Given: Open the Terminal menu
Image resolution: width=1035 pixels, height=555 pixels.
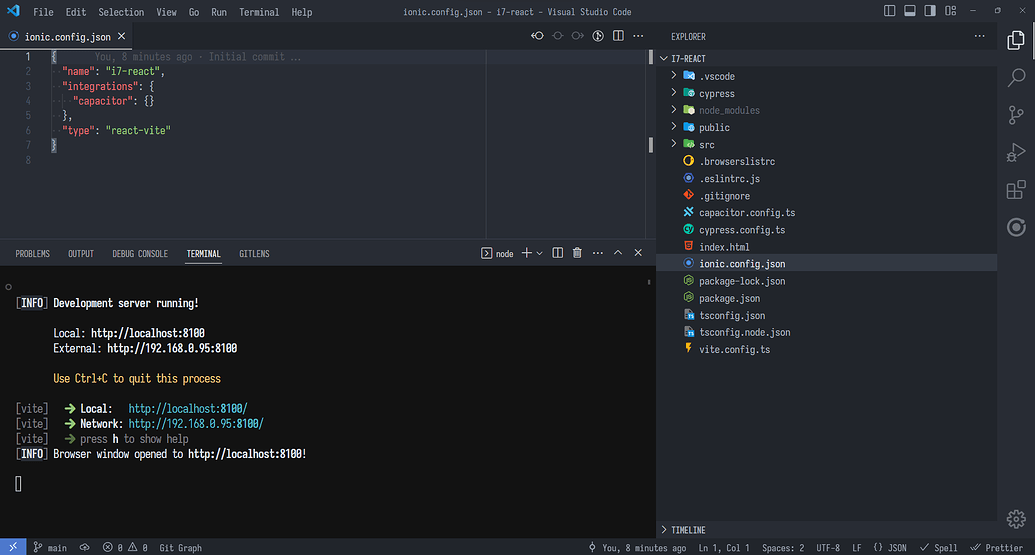Looking at the screenshot, I should tap(259, 12).
